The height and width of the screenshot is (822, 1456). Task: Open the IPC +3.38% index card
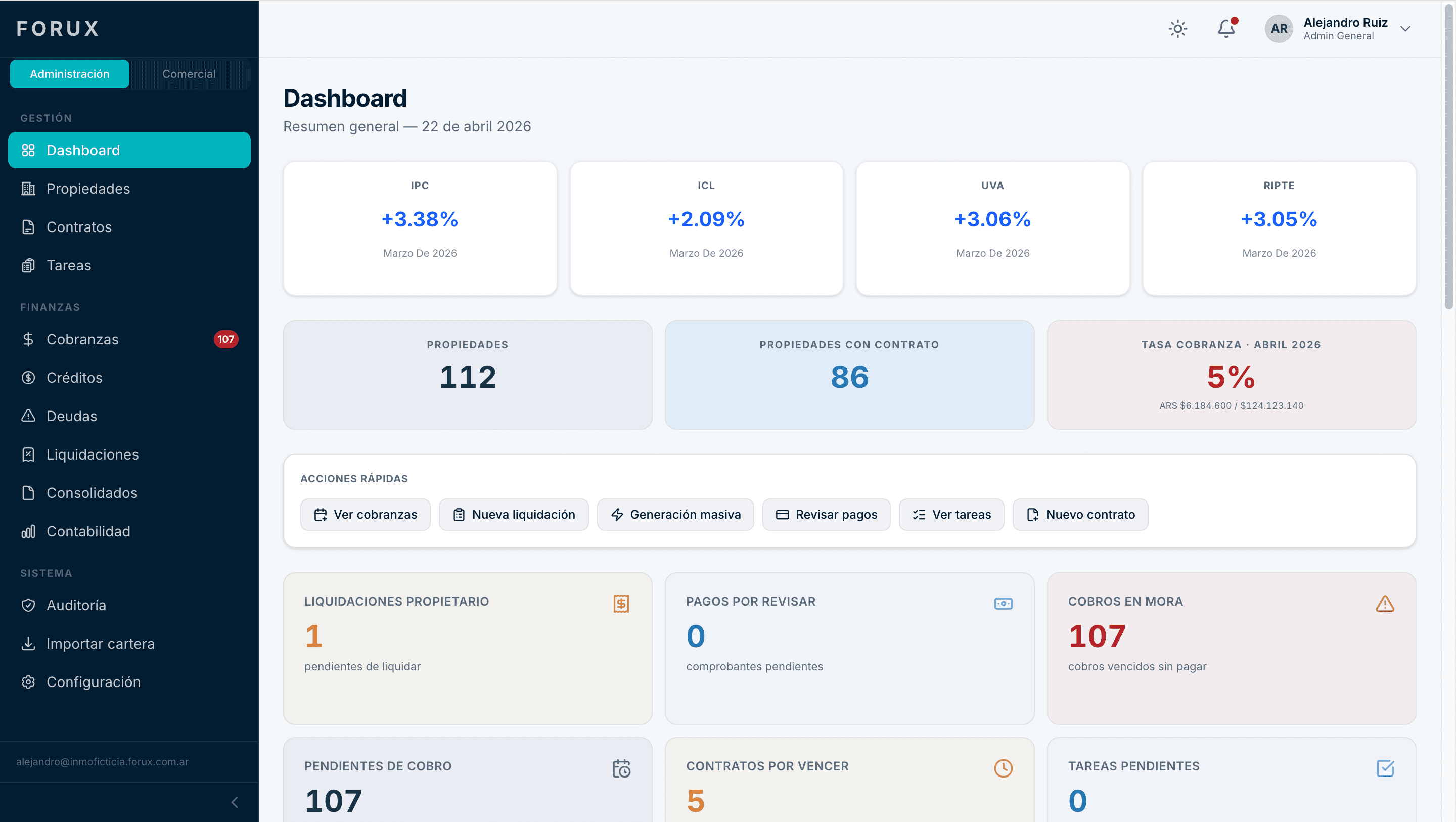pos(420,229)
